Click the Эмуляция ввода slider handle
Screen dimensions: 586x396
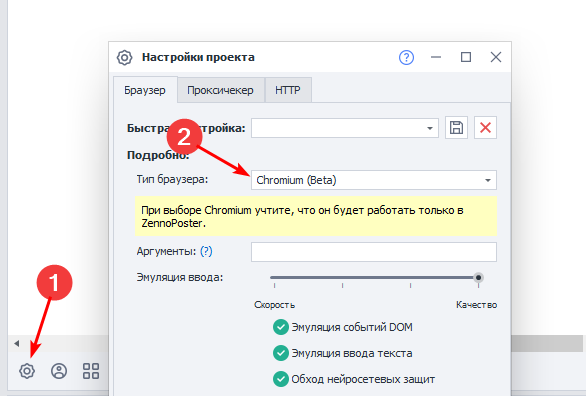point(478,278)
